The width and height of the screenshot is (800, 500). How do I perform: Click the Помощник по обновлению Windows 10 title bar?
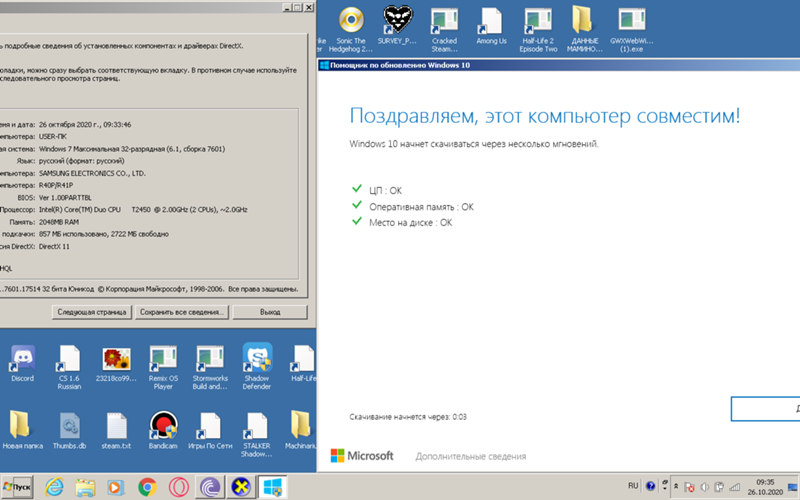(x=559, y=65)
